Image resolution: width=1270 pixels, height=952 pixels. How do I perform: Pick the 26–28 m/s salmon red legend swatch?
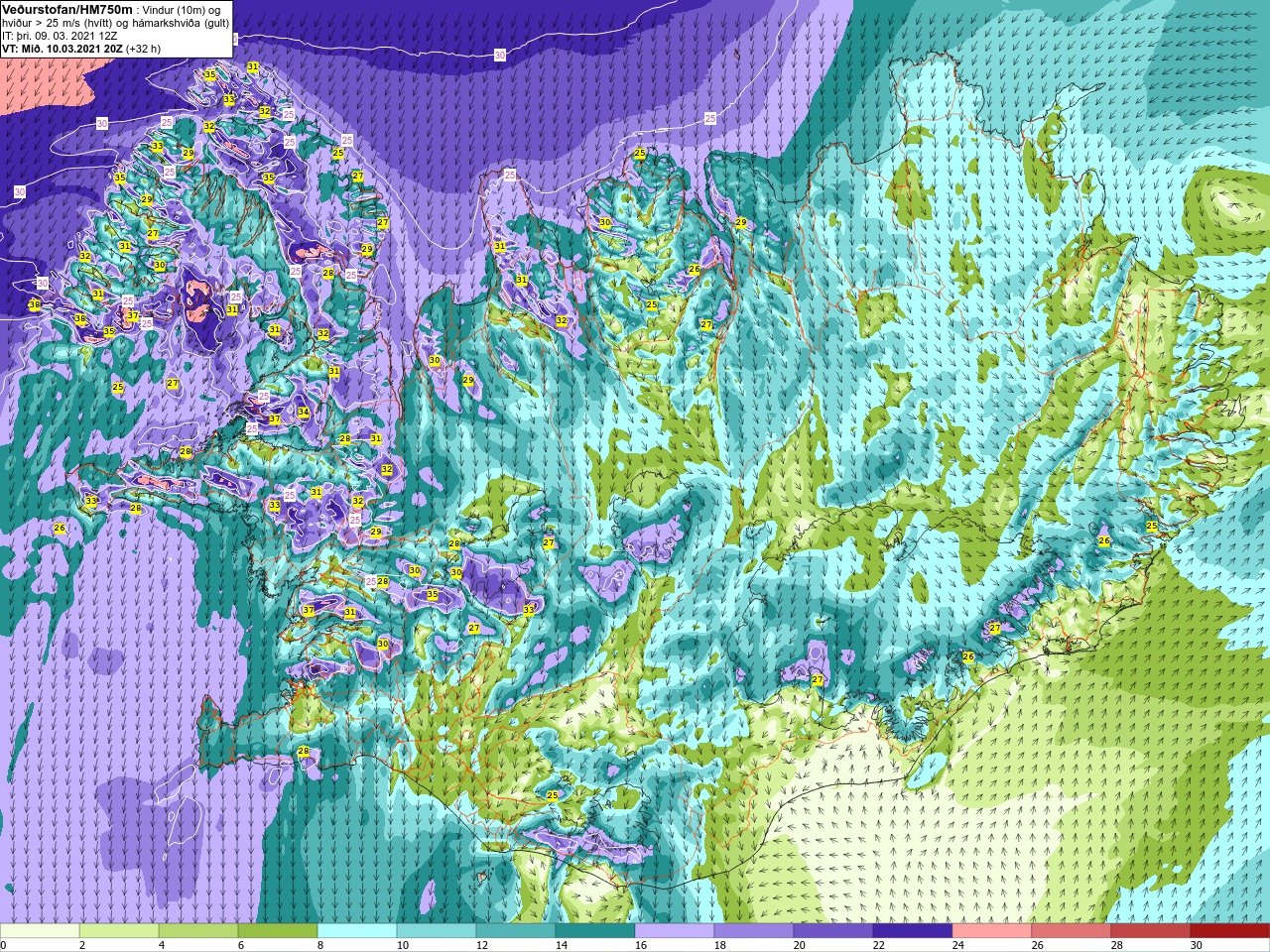(x=1072, y=931)
